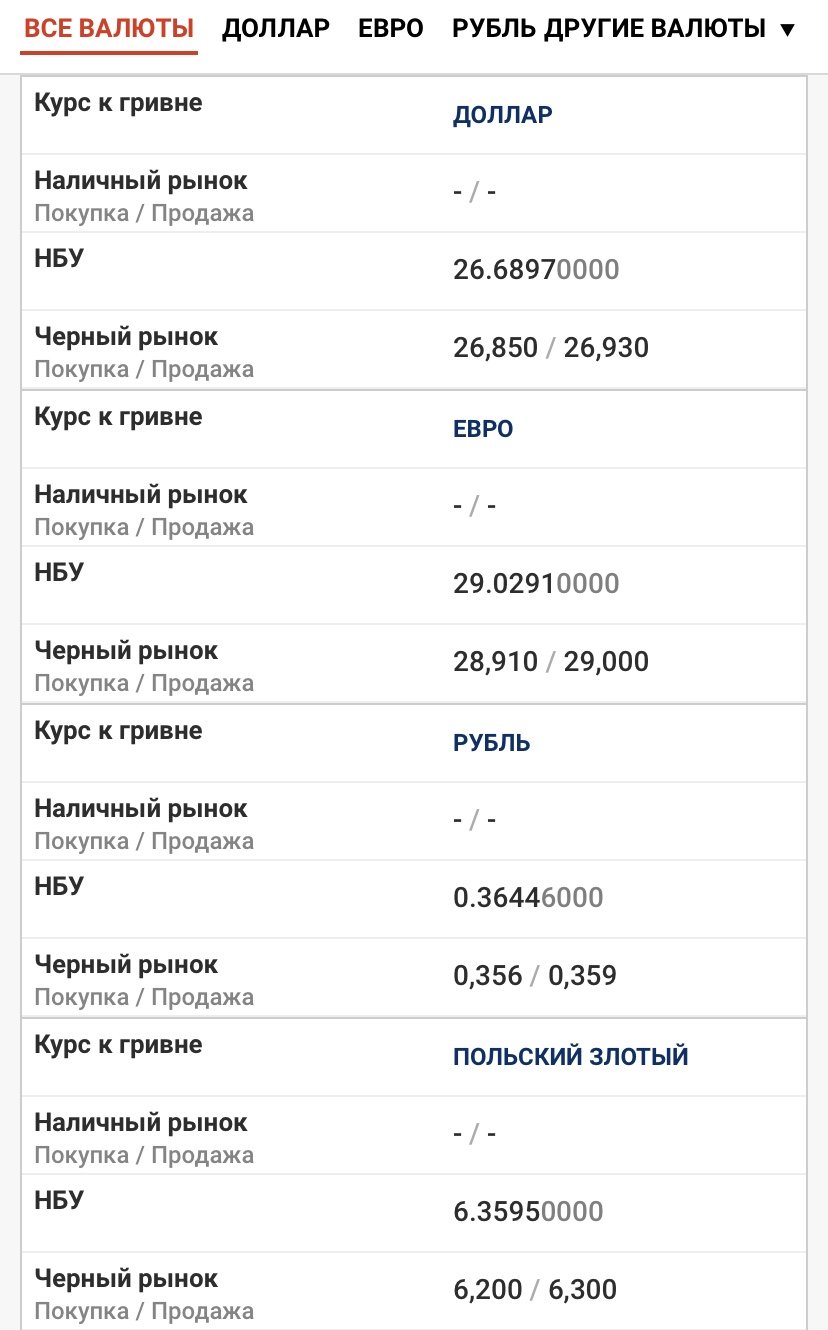Open the ДОЛЛАР tab in top navigation
The width and height of the screenshot is (828, 1330).
276,28
